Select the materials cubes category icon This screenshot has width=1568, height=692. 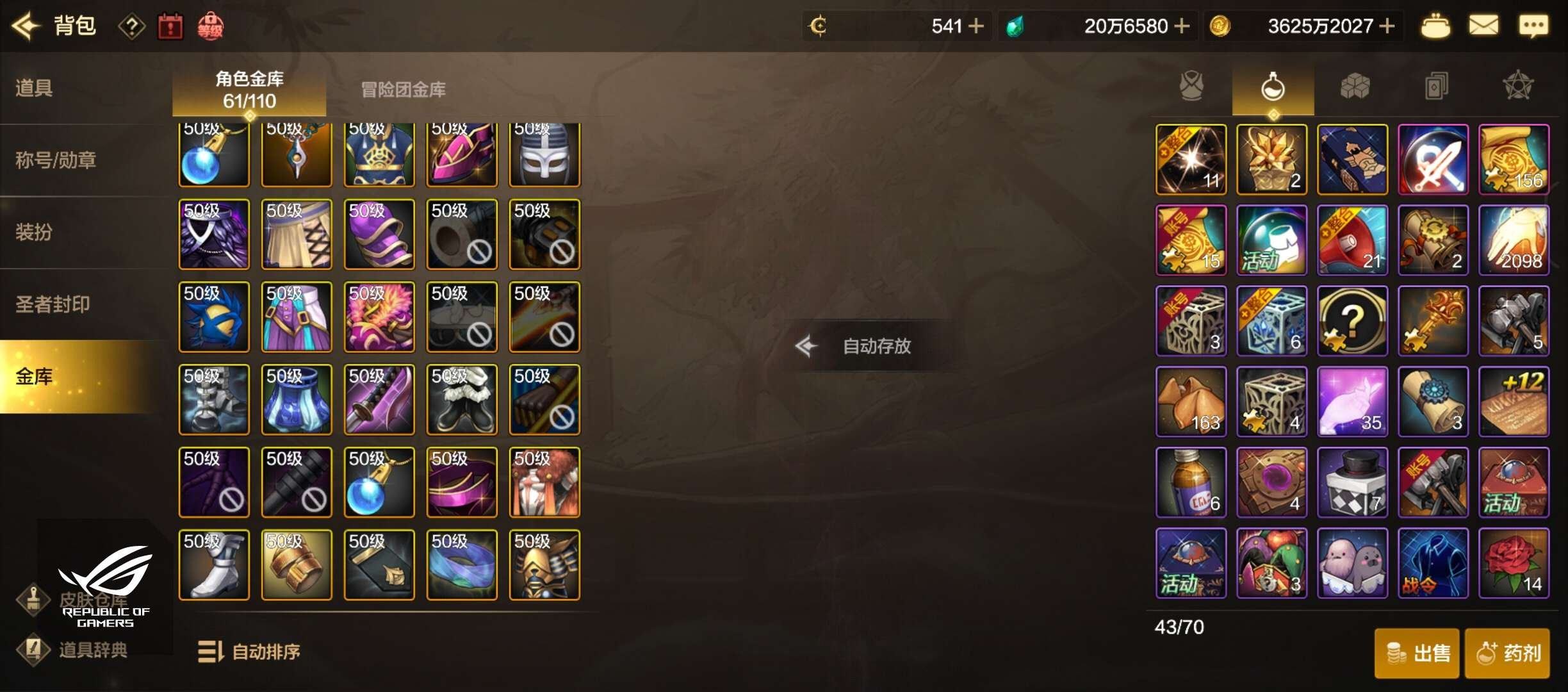(x=1355, y=86)
